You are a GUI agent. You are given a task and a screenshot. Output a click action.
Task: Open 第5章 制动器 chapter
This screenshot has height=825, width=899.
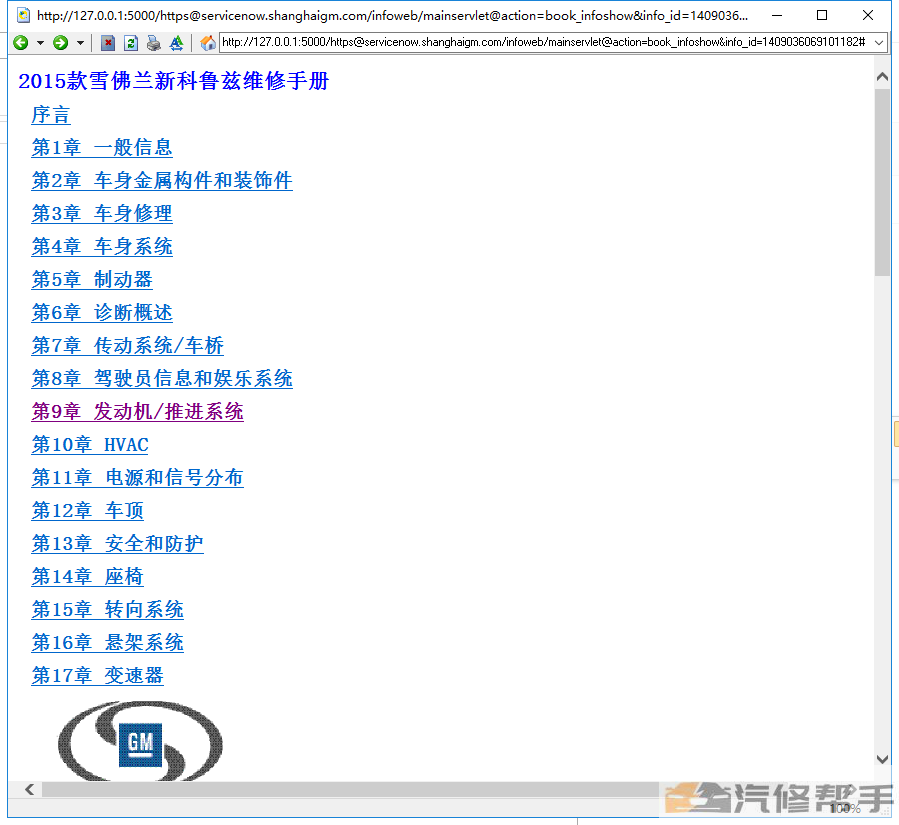point(92,280)
